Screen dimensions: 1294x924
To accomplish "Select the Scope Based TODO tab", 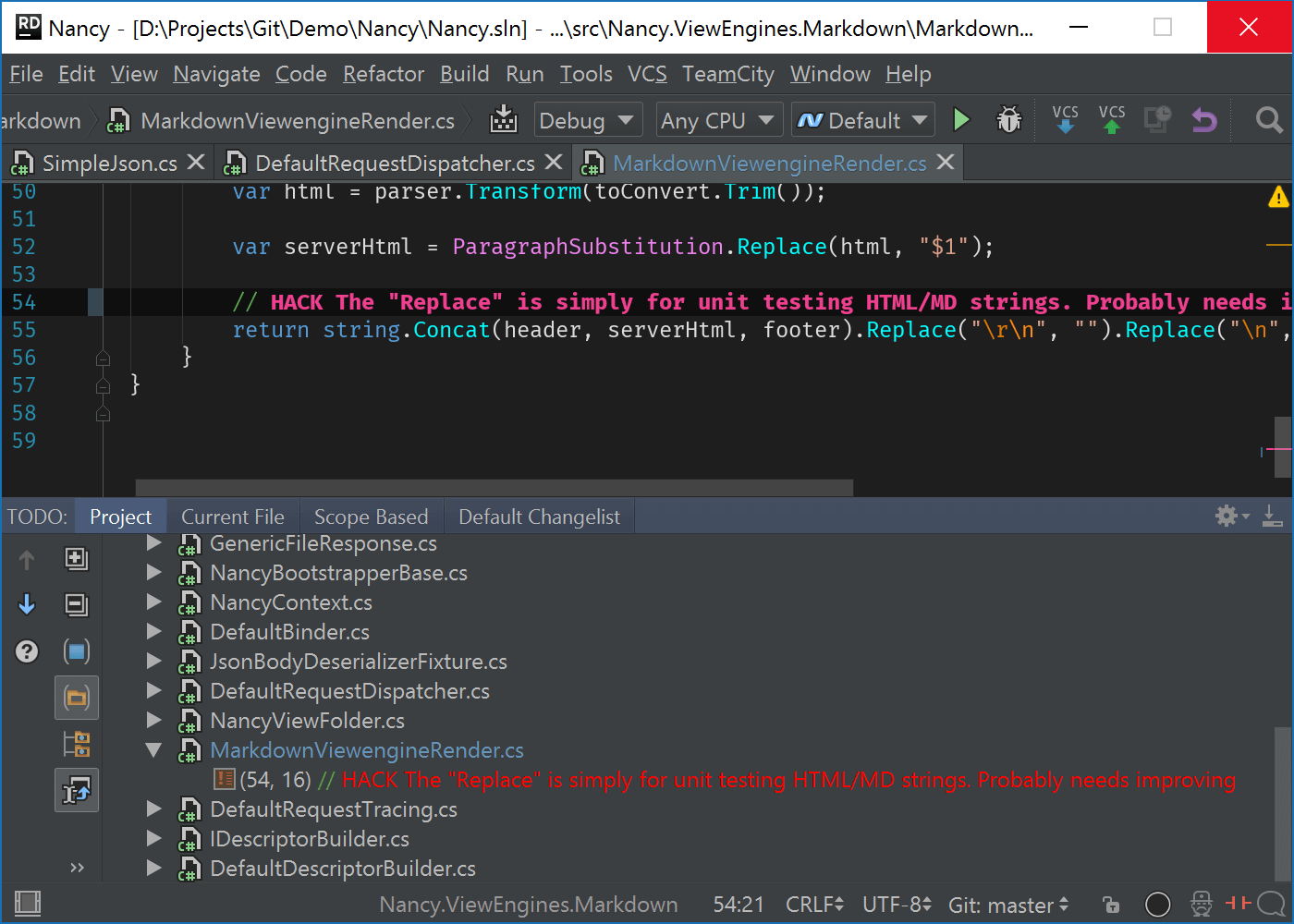I will pos(372,517).
